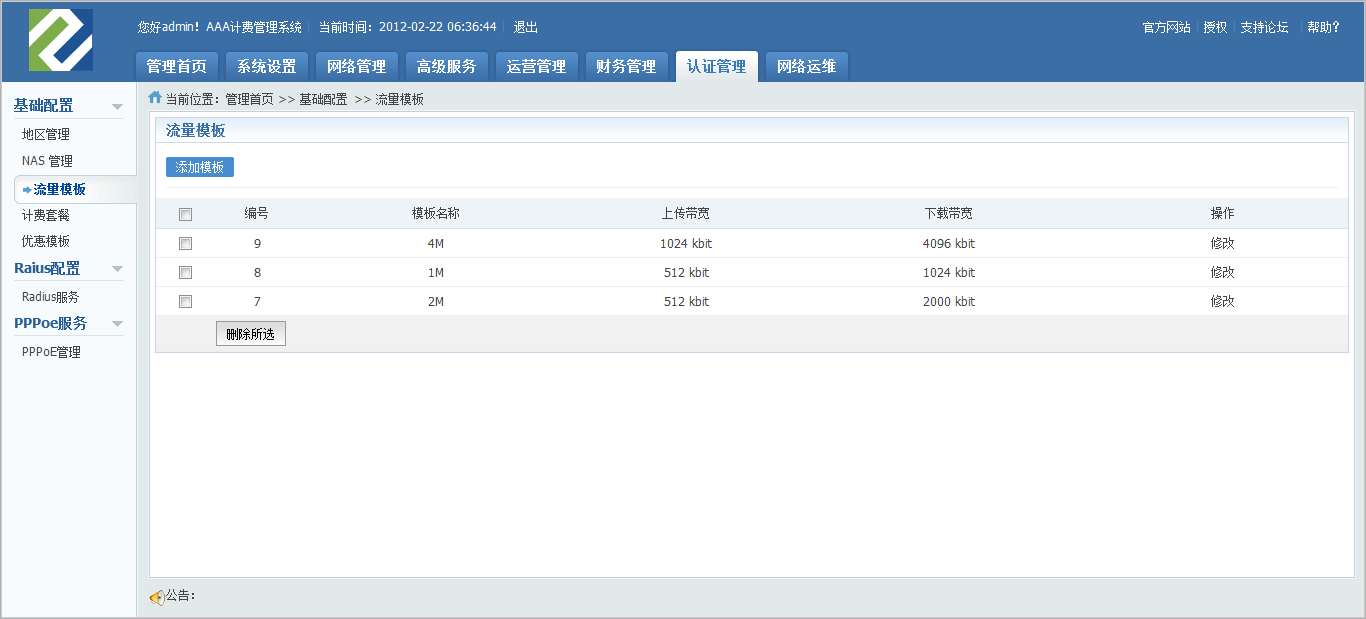Go to the 财务管理 tab
Viewport: 1366px width, 619px height.
pyautogui.click(x=626, y=66)
